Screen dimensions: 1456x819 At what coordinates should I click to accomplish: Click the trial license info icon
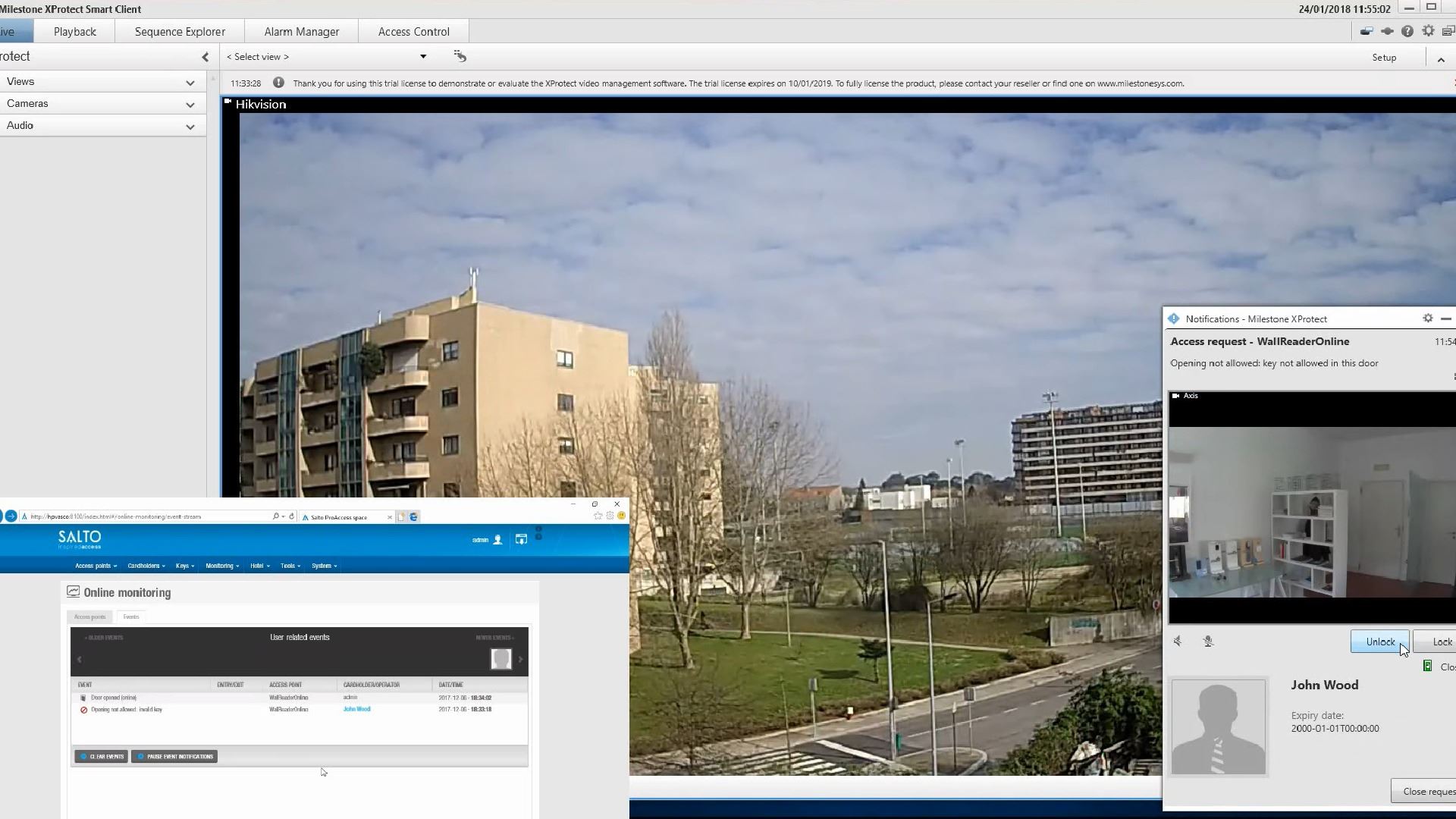(x=278, y=83)
